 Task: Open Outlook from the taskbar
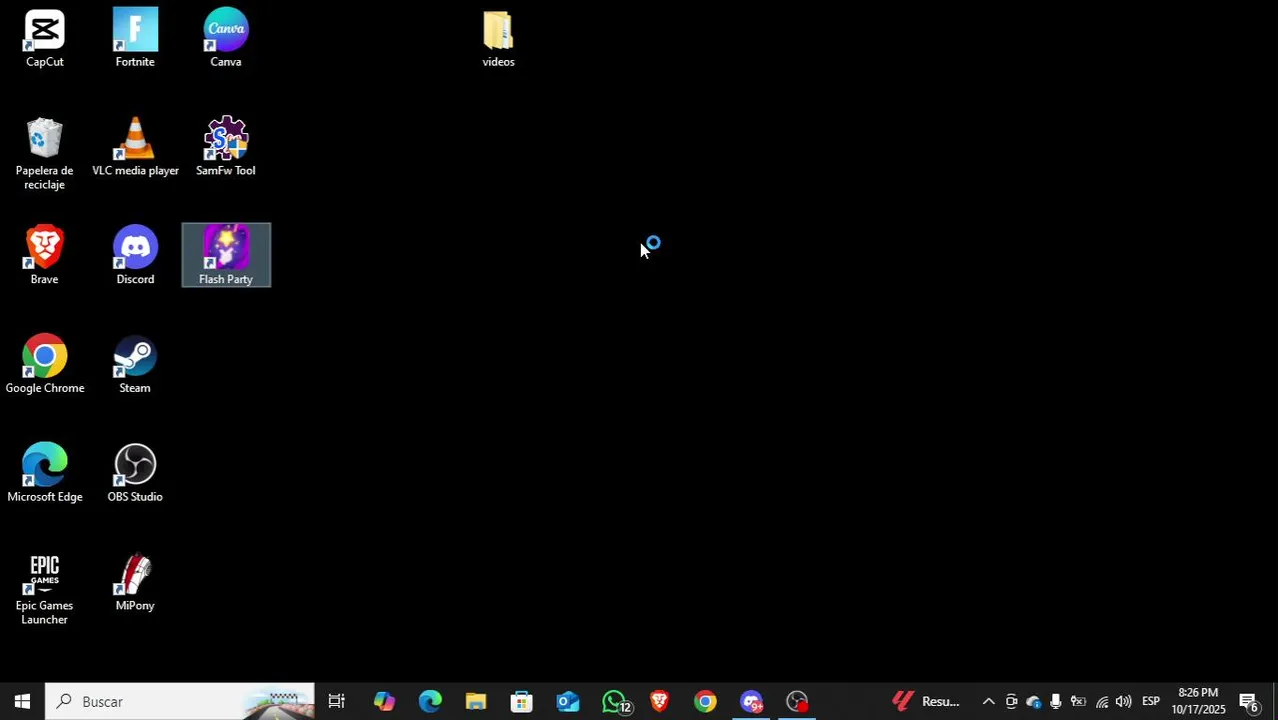coord(568,702)
